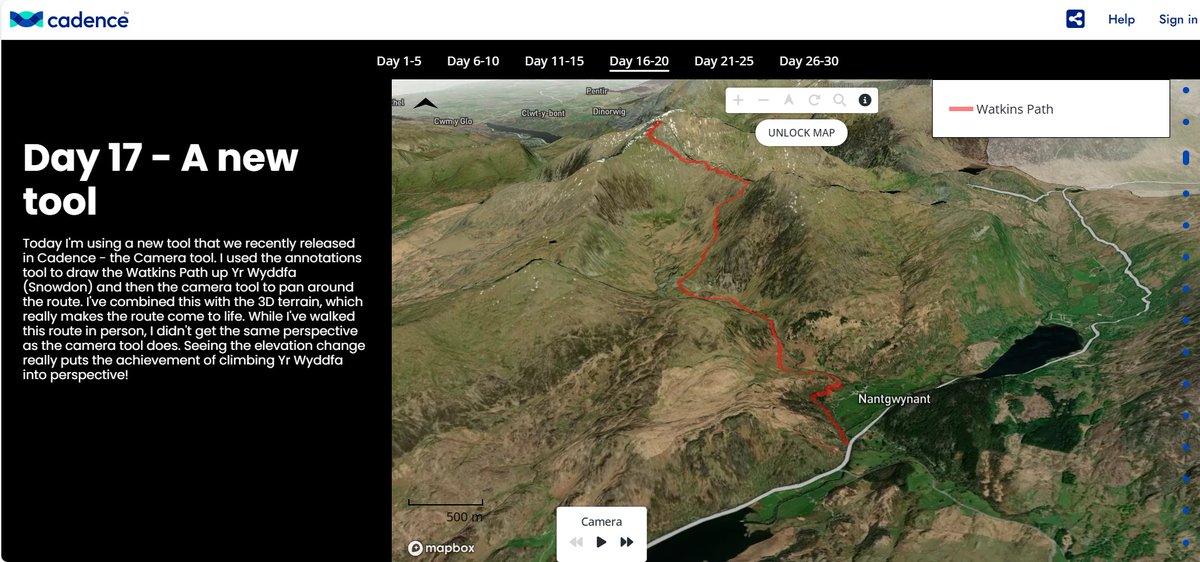The height and width of the screenshot is (562, 1200).
Task: Click the Camera panel label
Action: tap(601, 521)
